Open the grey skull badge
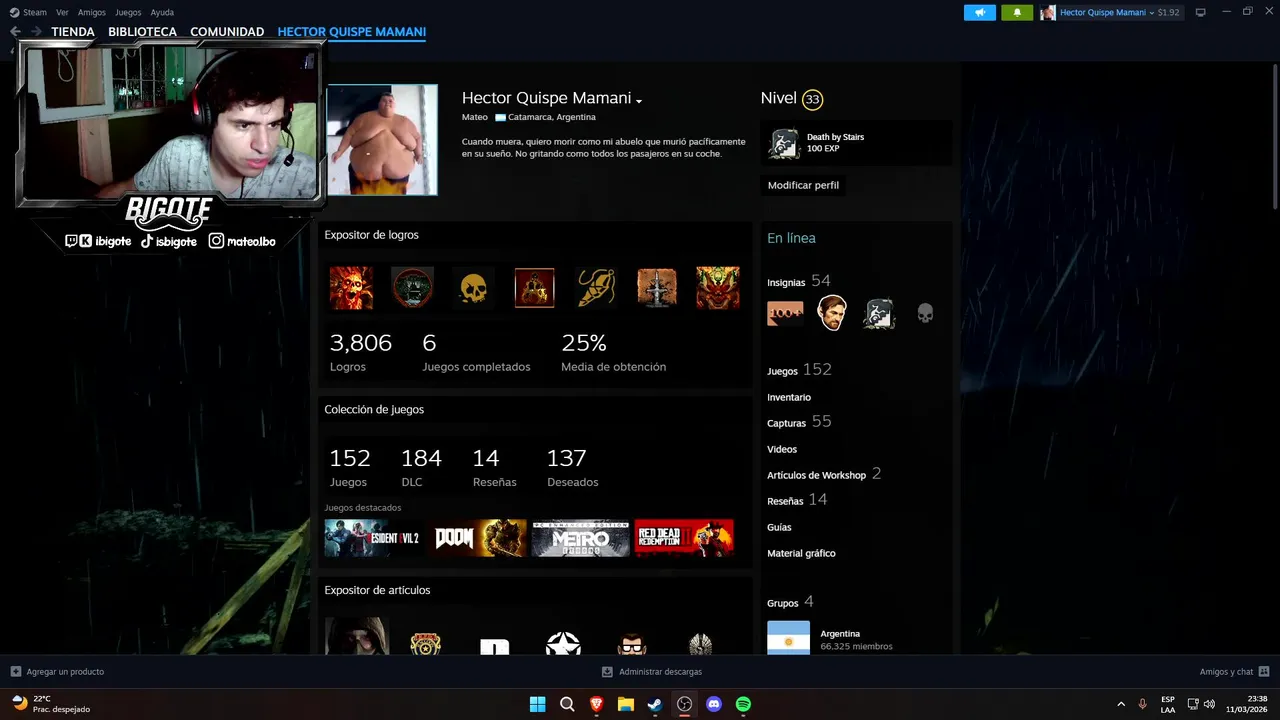1280x720 pixels. coord(925,314)
